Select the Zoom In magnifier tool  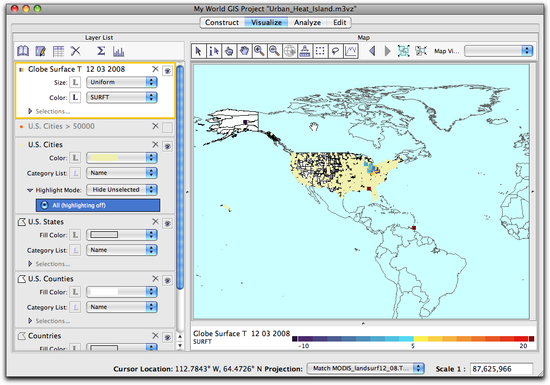pos(259,51)
